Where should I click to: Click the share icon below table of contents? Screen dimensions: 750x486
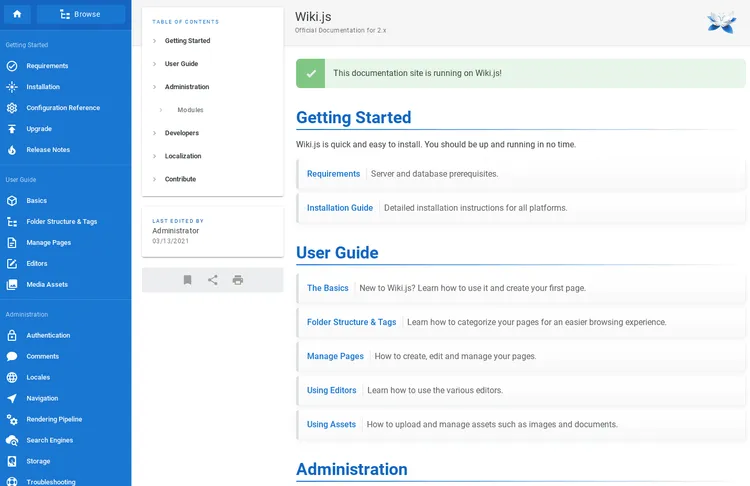[213, 280]
